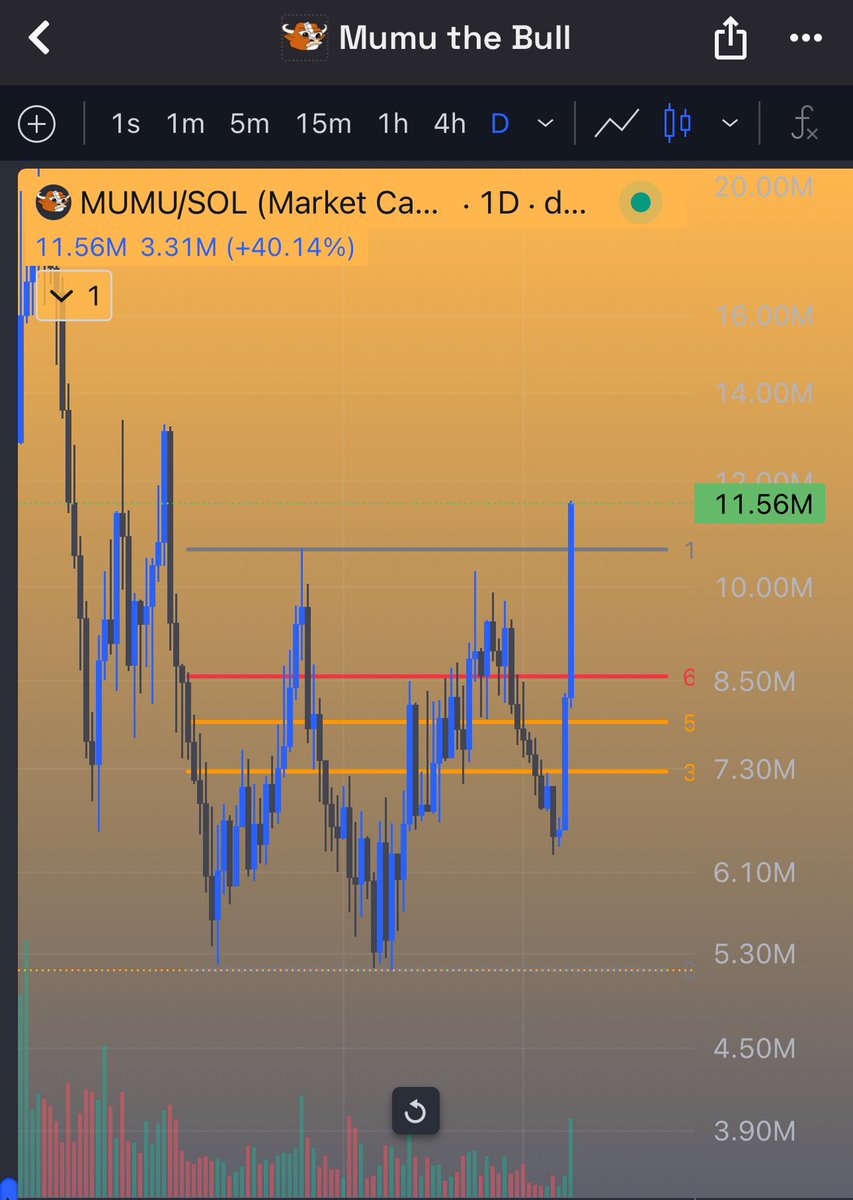Switch to the 1h timeframe
Image resolution: width=853 pixels, height=1200 pixels.
393,124
